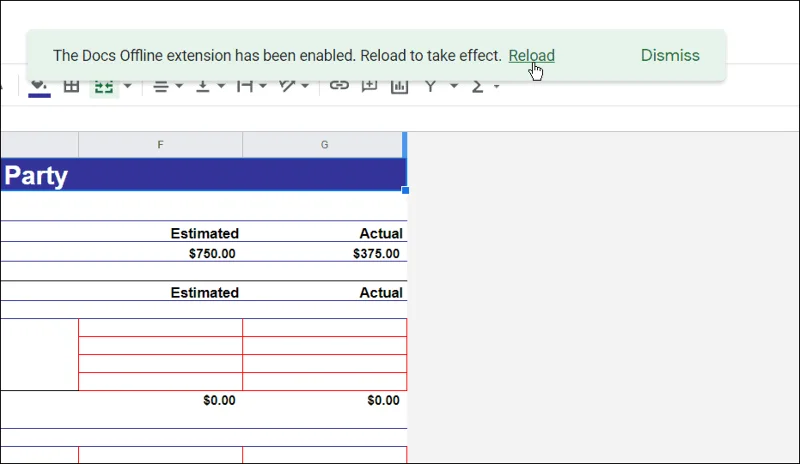Click the insert link icon
The height and width of the screenshot is (464, 800).
tap(339, 86)
